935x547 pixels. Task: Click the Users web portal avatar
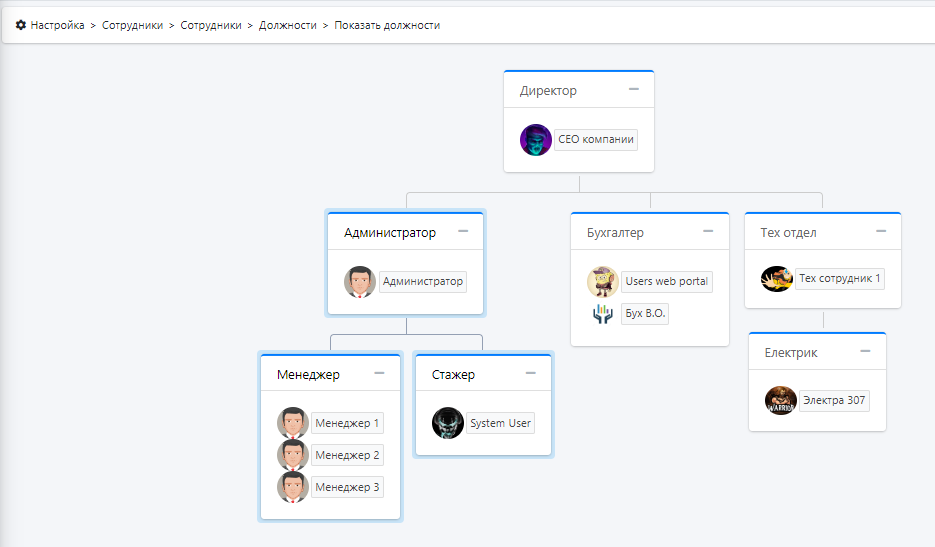(x=603, y=282)
